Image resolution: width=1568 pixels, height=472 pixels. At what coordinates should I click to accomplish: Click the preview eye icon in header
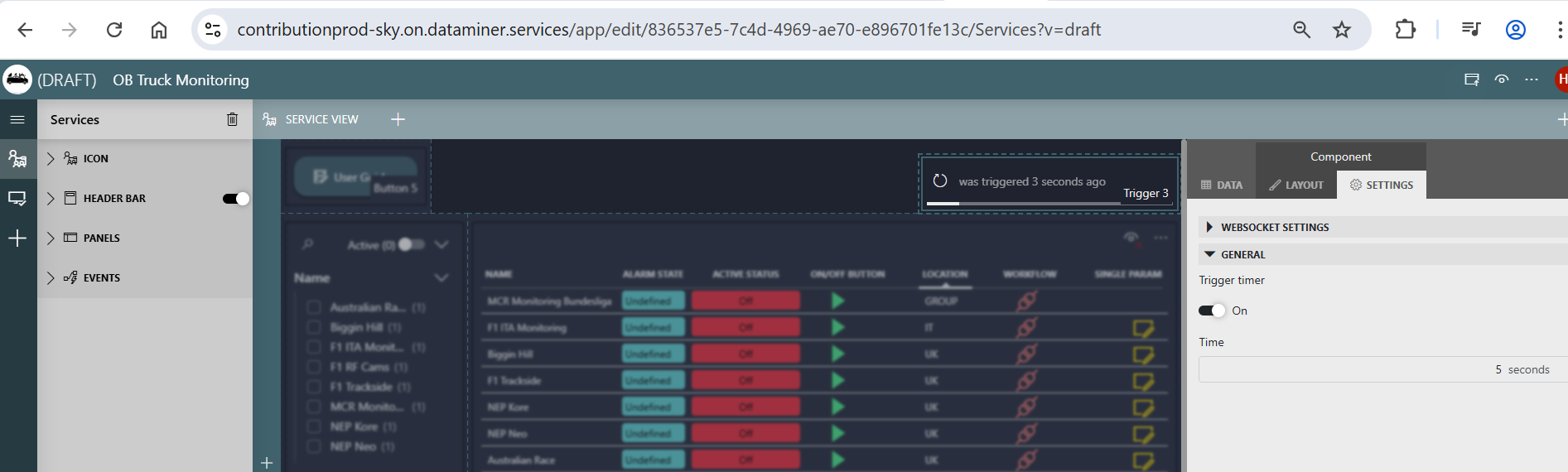(1501, 79)
